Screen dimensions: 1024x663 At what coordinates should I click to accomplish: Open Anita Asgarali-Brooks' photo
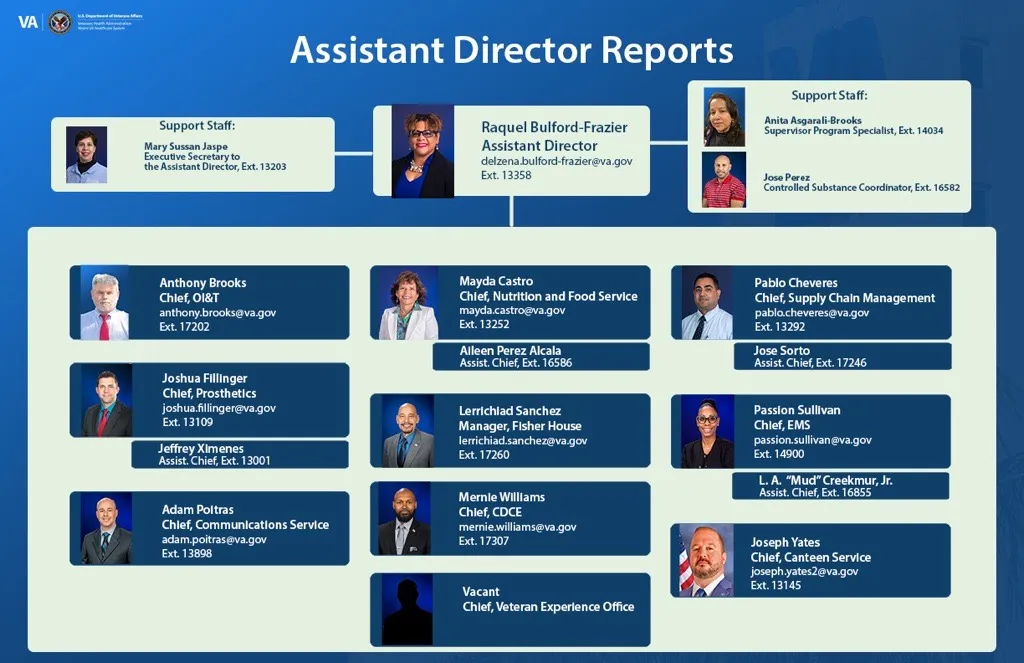[724, 117]
